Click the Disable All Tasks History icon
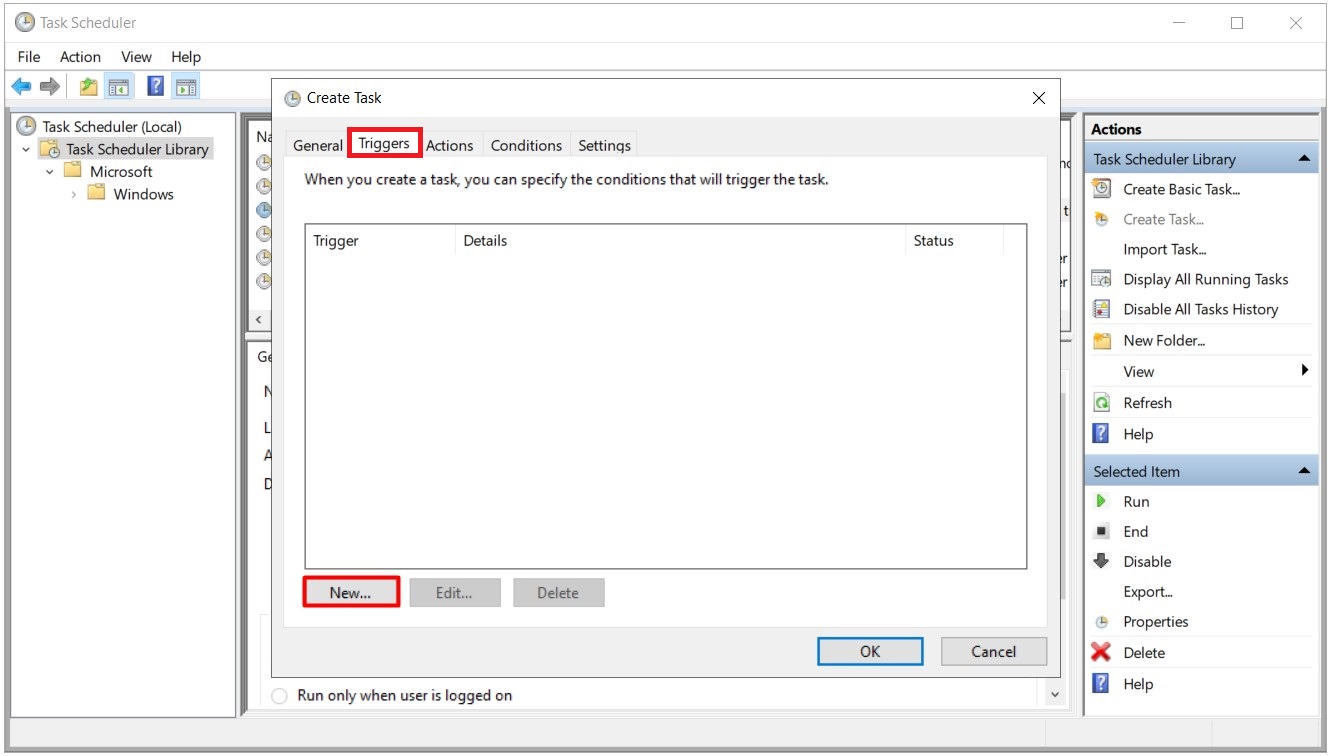The image size is (1330, 756). [1101, 309]
